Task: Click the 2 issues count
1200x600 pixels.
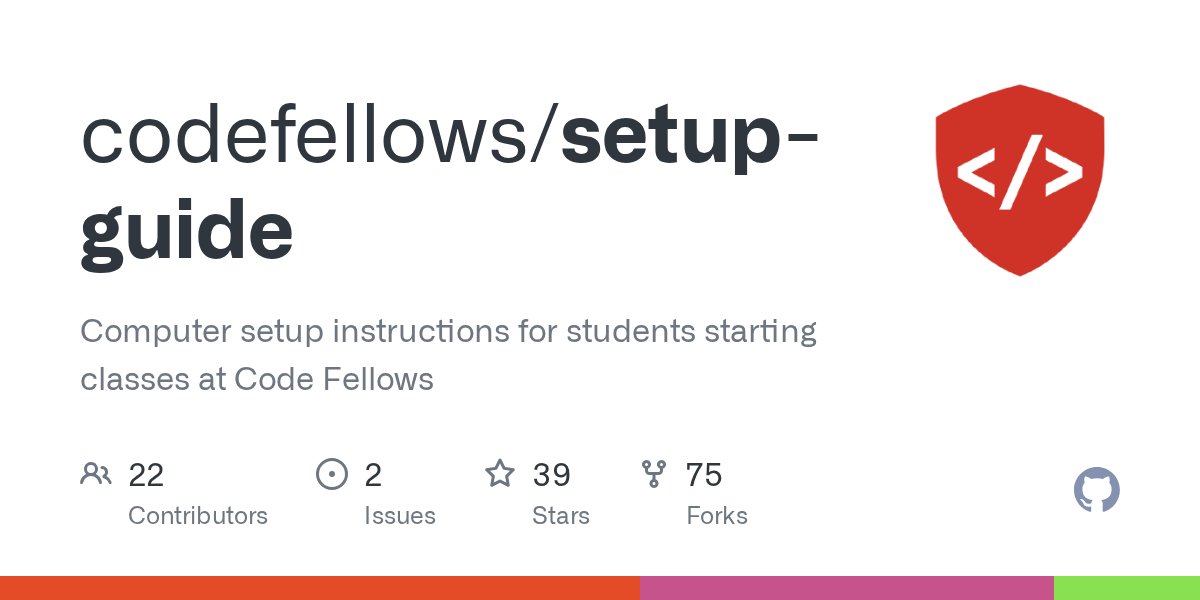Action: tap(373, 475)
